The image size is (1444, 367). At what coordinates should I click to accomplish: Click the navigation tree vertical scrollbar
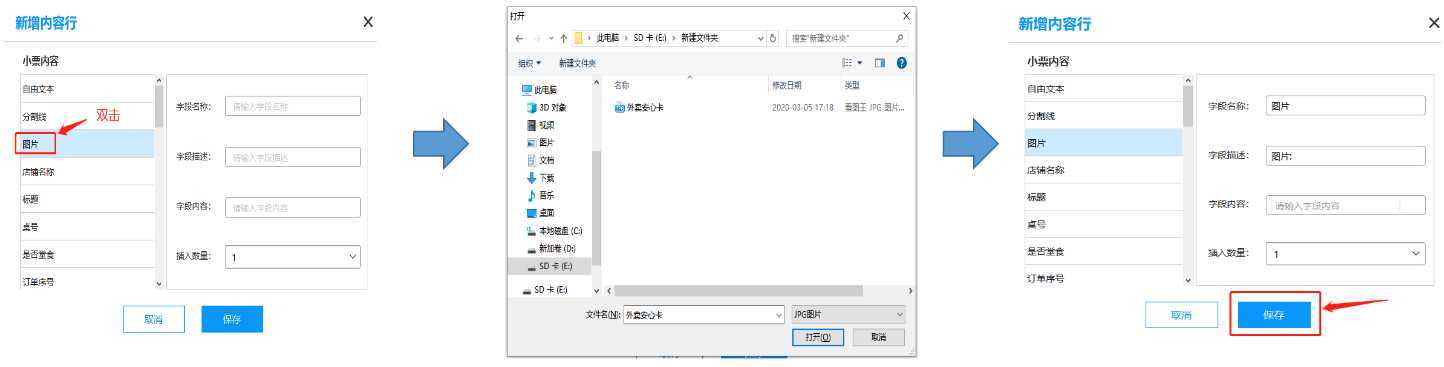[x=598, y=208]
